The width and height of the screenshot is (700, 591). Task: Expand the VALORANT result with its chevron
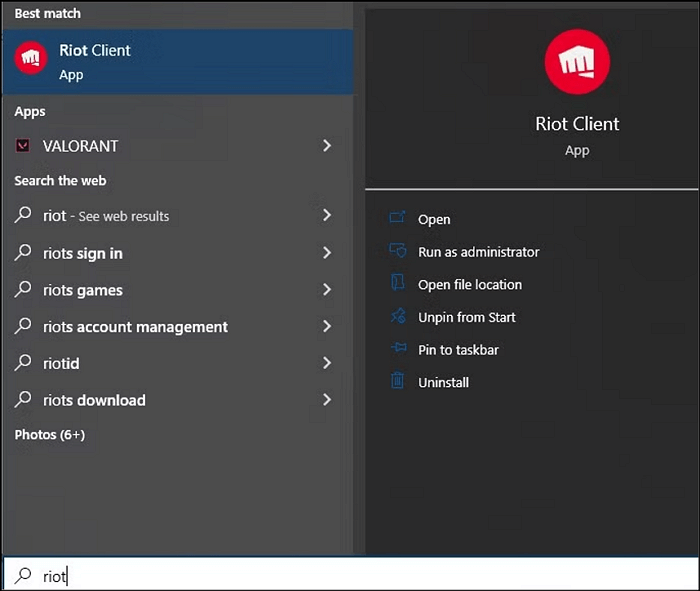tap(327, 146)
